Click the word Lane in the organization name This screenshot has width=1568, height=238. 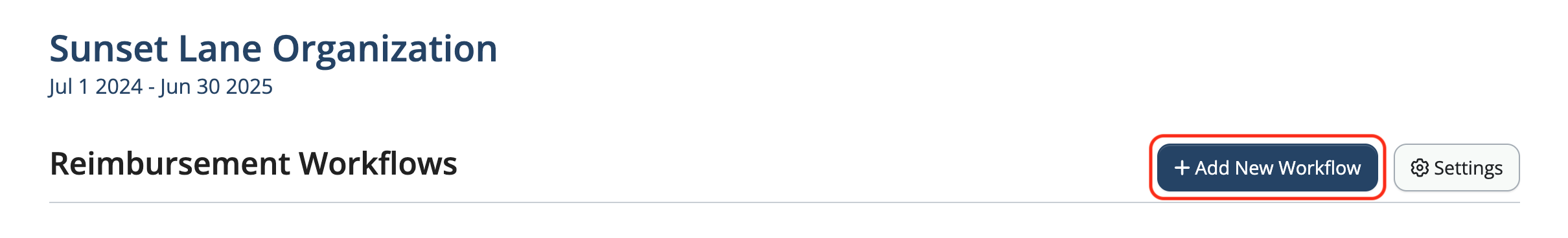[220, 49]
